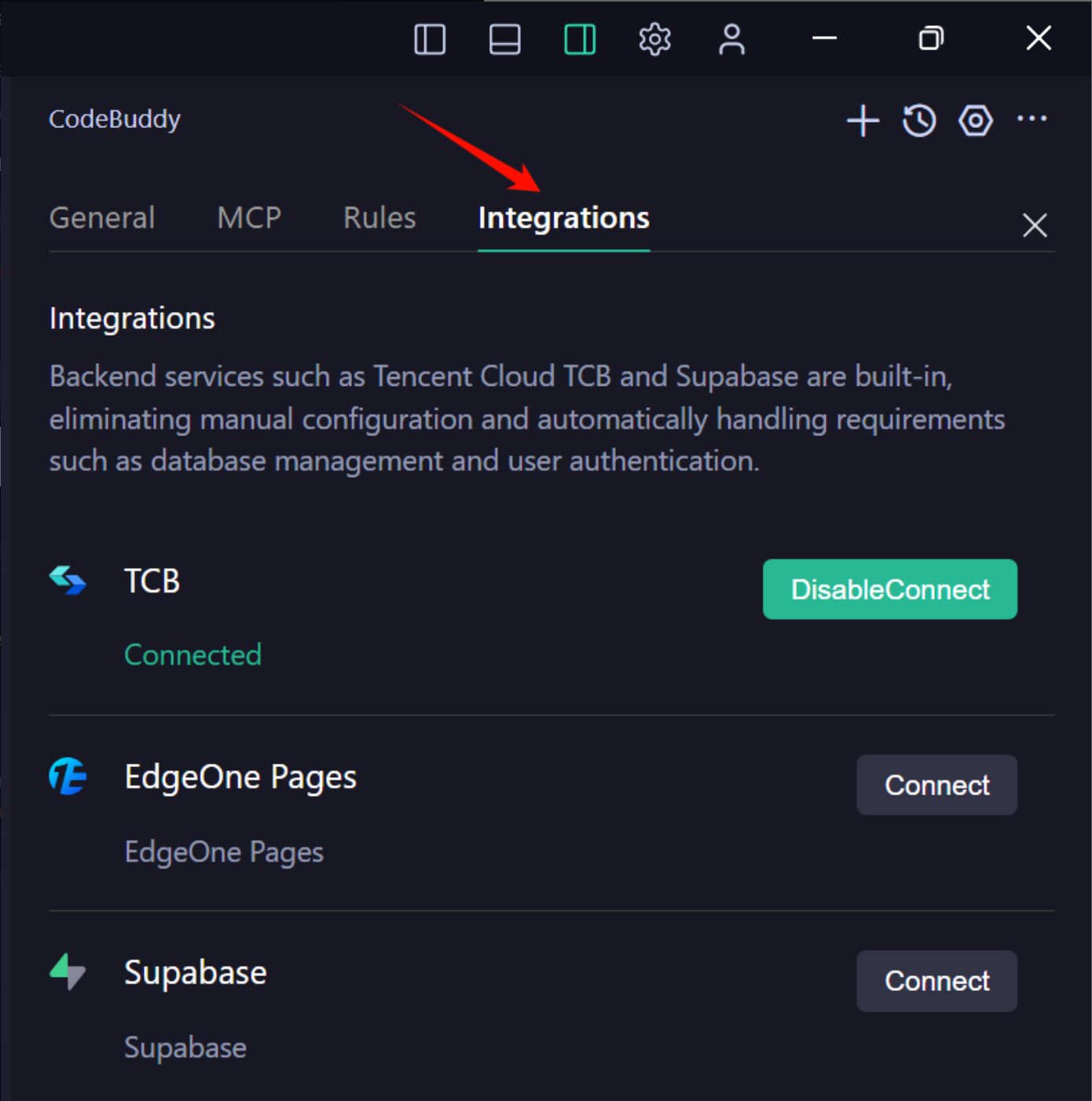Open the CodeBuddy chat history icon
The height and width of the screenshot is (1101, 1092).
click(919, 121)
